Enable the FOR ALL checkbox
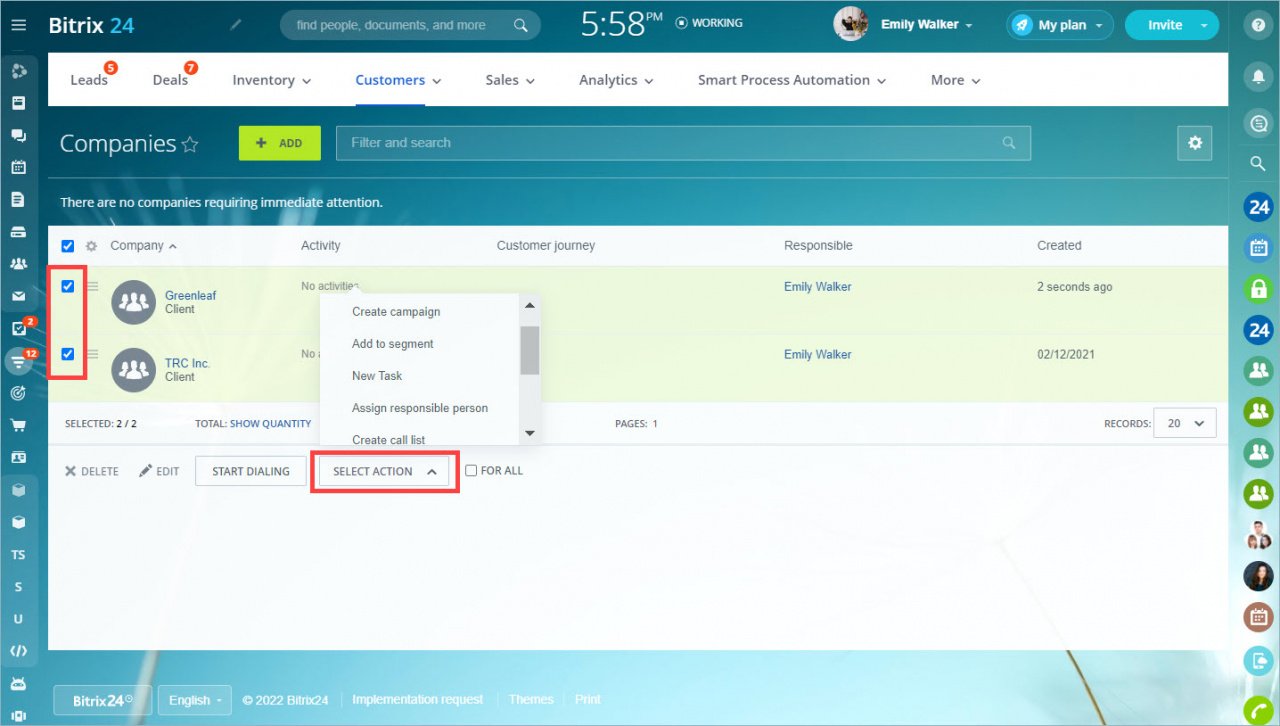This screenshot has width=1280, height=726. [x=471, y=471]
